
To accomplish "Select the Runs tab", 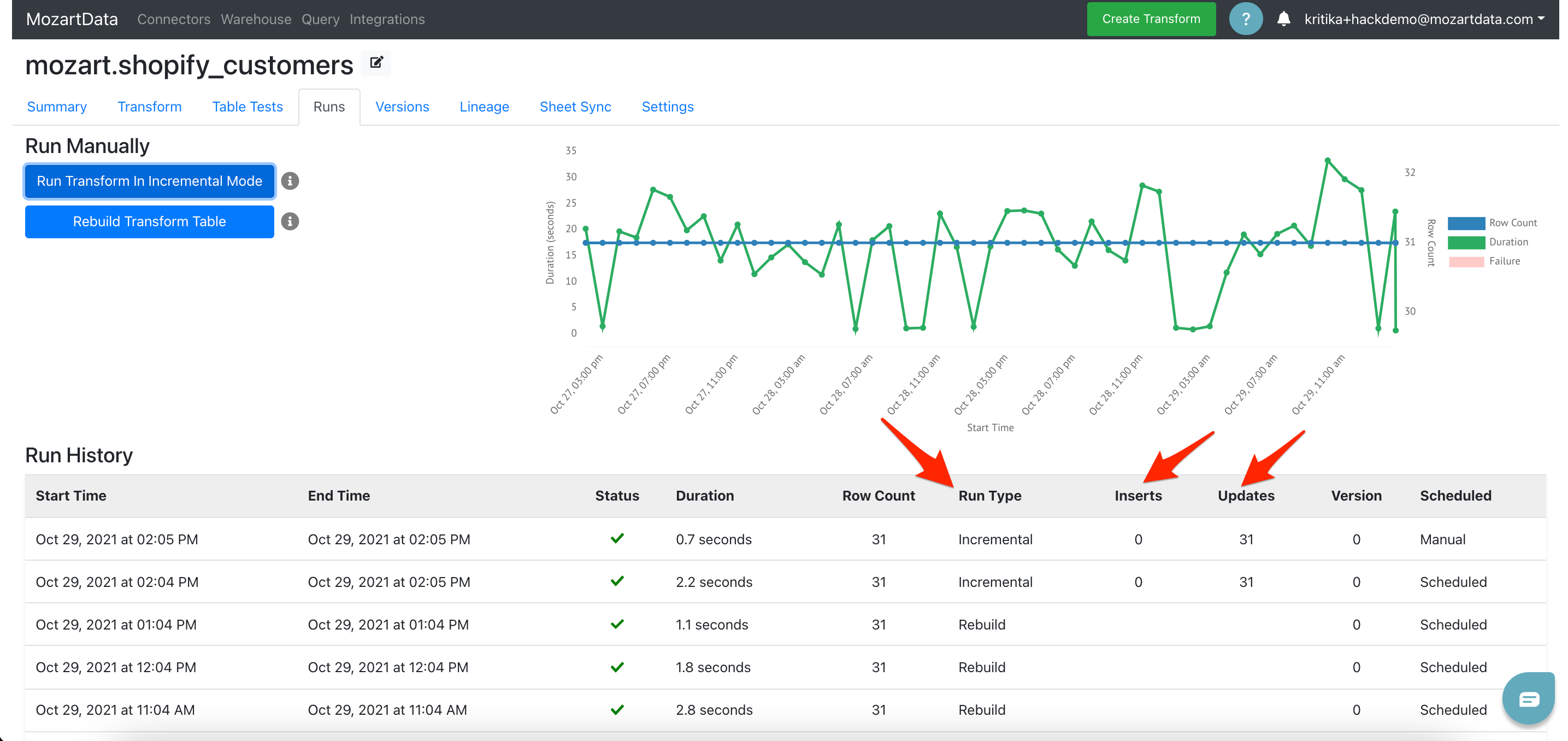I will tap(329, 107).
